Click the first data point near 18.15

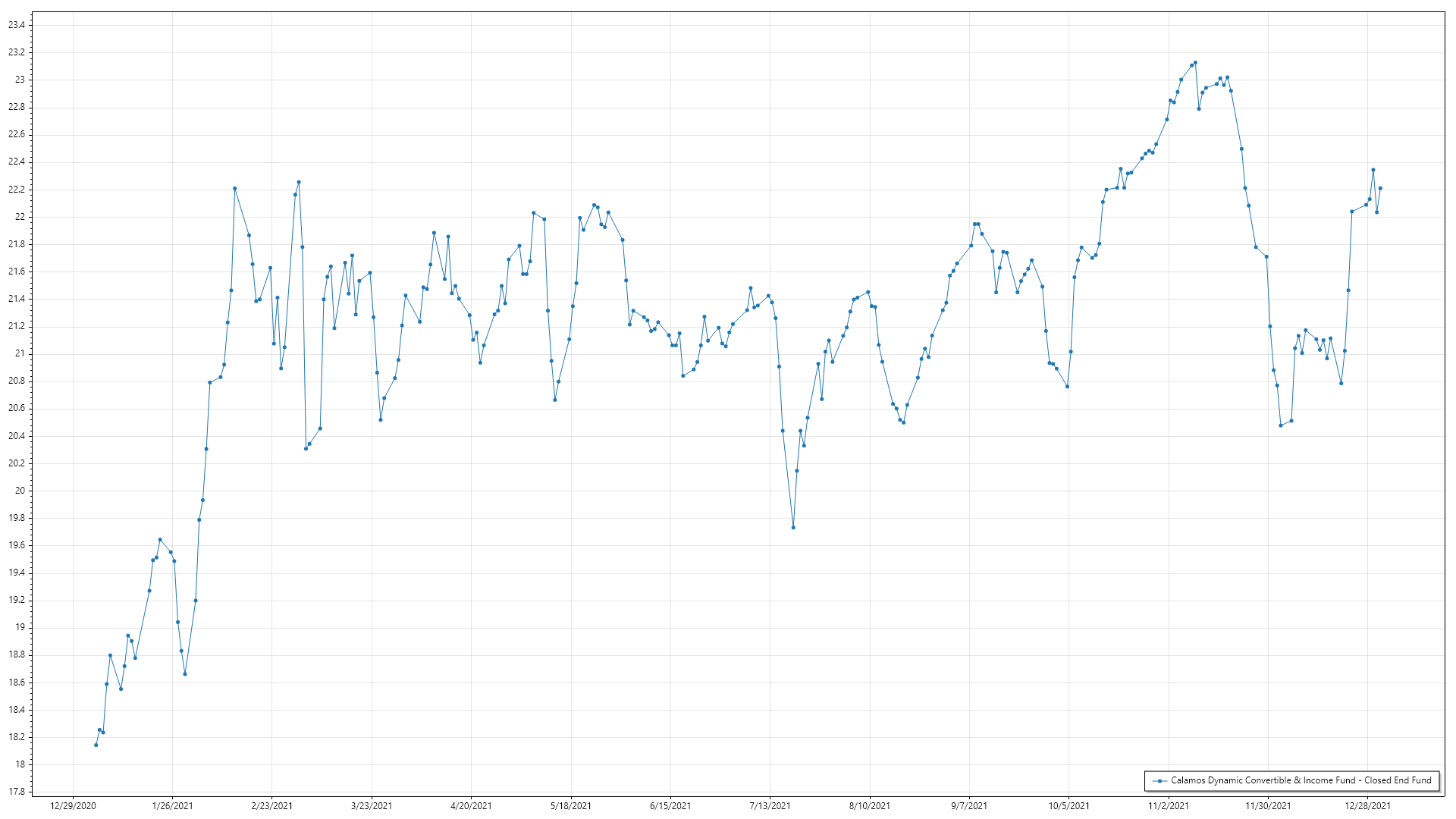pos(96,745)
